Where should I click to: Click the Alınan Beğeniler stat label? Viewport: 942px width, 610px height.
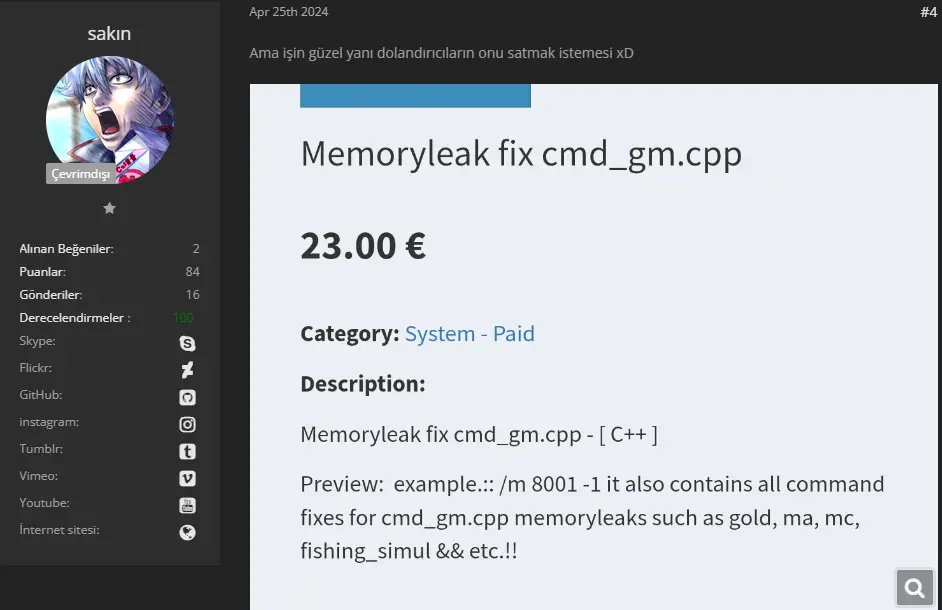point(66,249)
